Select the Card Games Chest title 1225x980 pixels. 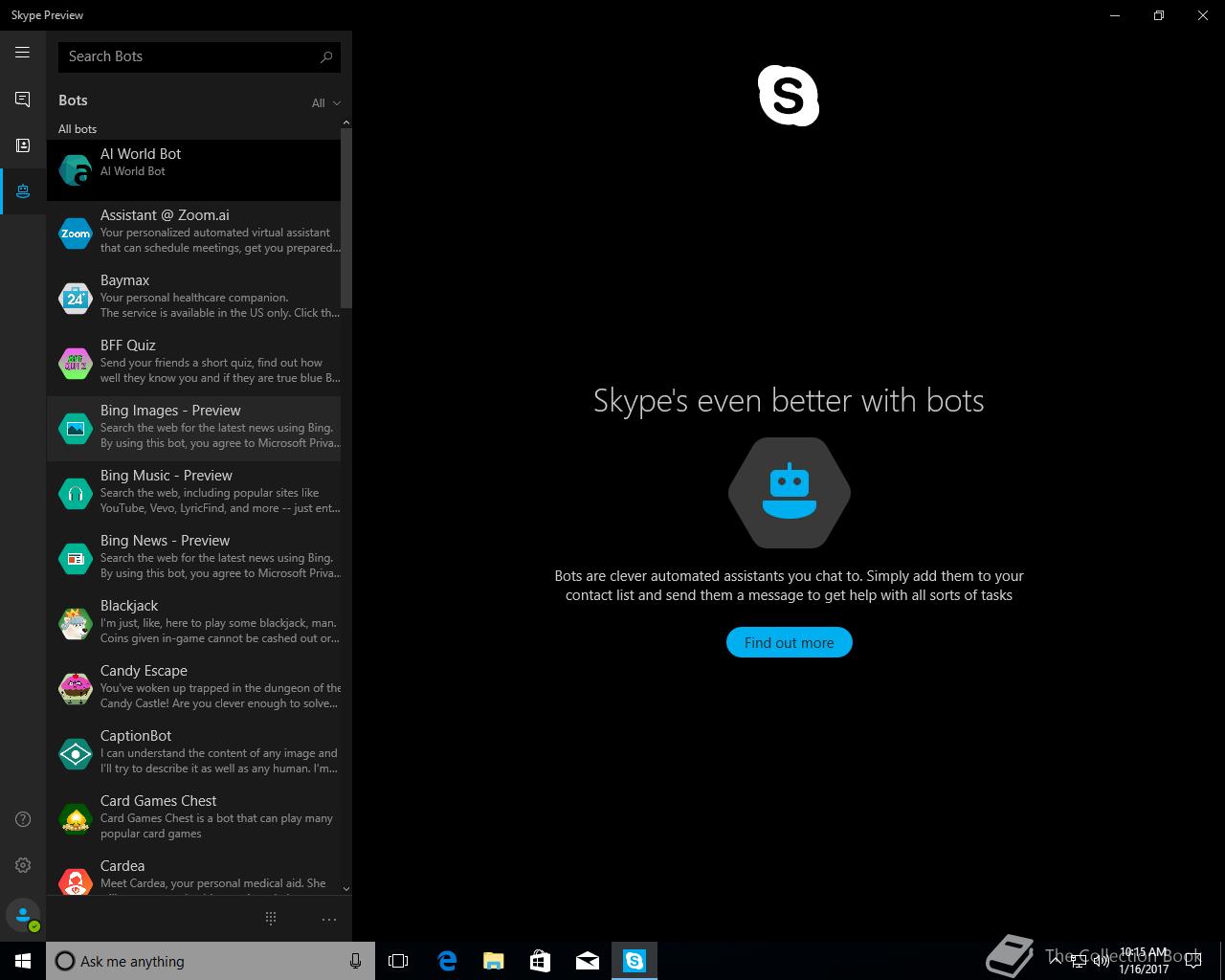coord(159,800)
